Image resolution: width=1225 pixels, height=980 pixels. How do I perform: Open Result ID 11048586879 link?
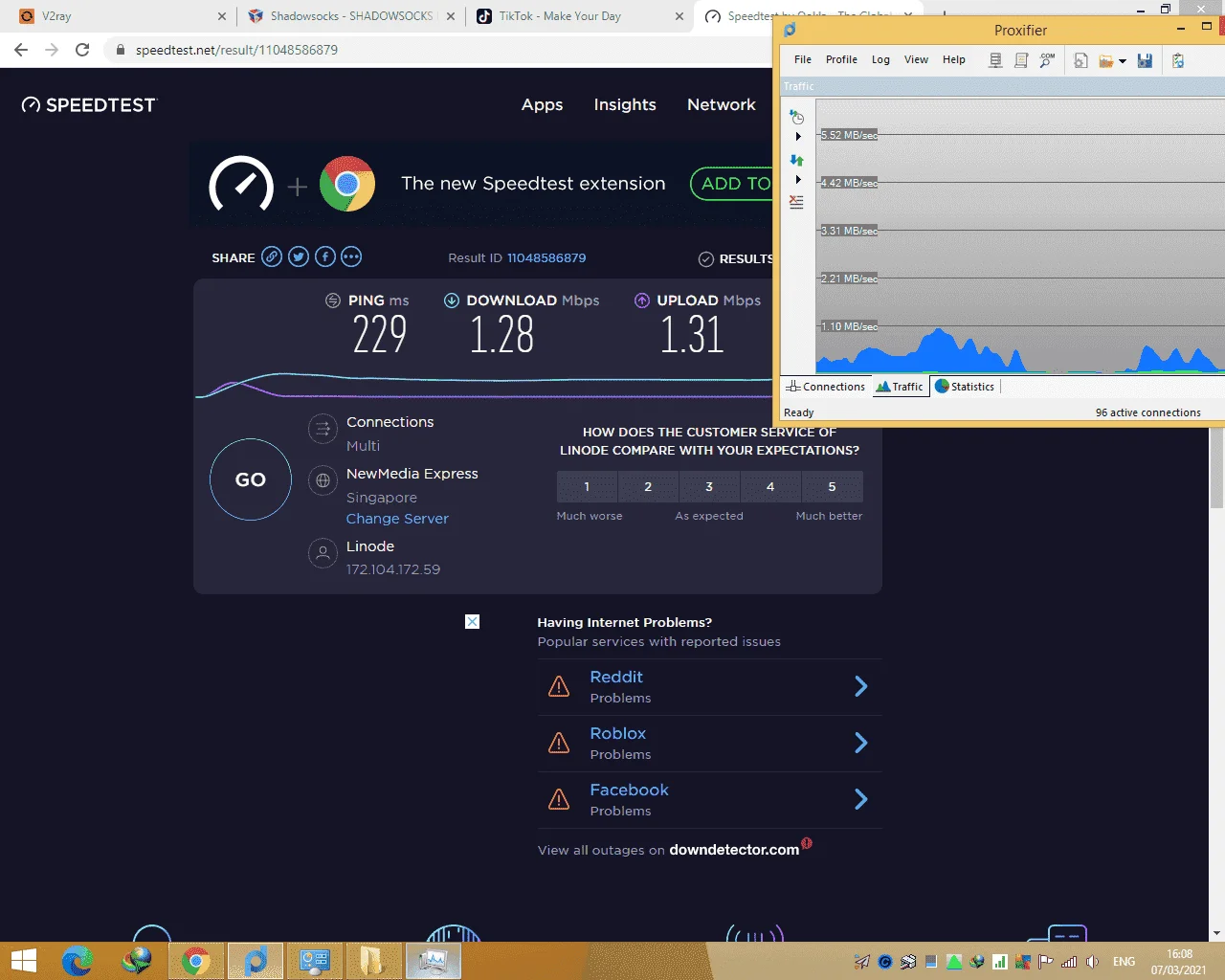[546, 258]
